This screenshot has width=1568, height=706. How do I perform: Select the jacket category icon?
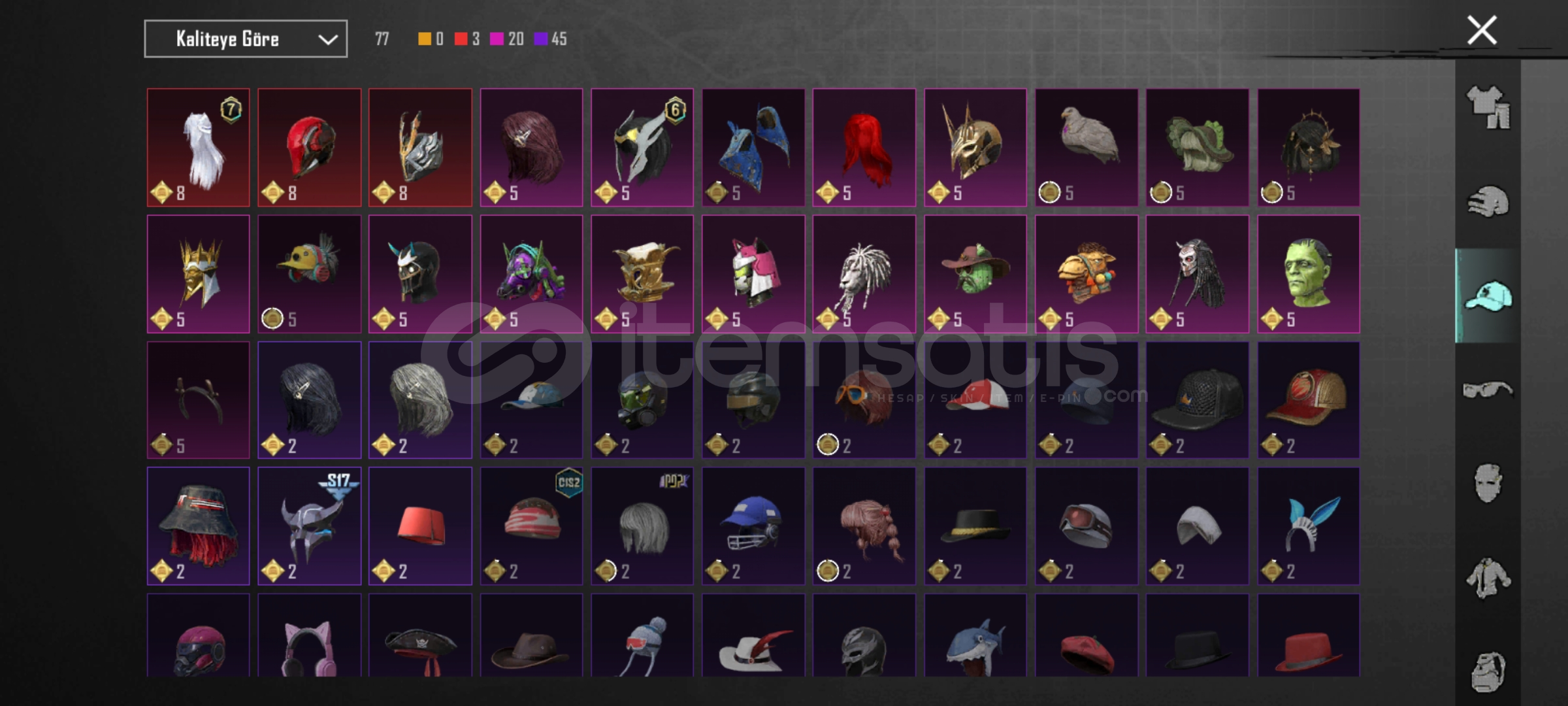tap(1488, 578)
